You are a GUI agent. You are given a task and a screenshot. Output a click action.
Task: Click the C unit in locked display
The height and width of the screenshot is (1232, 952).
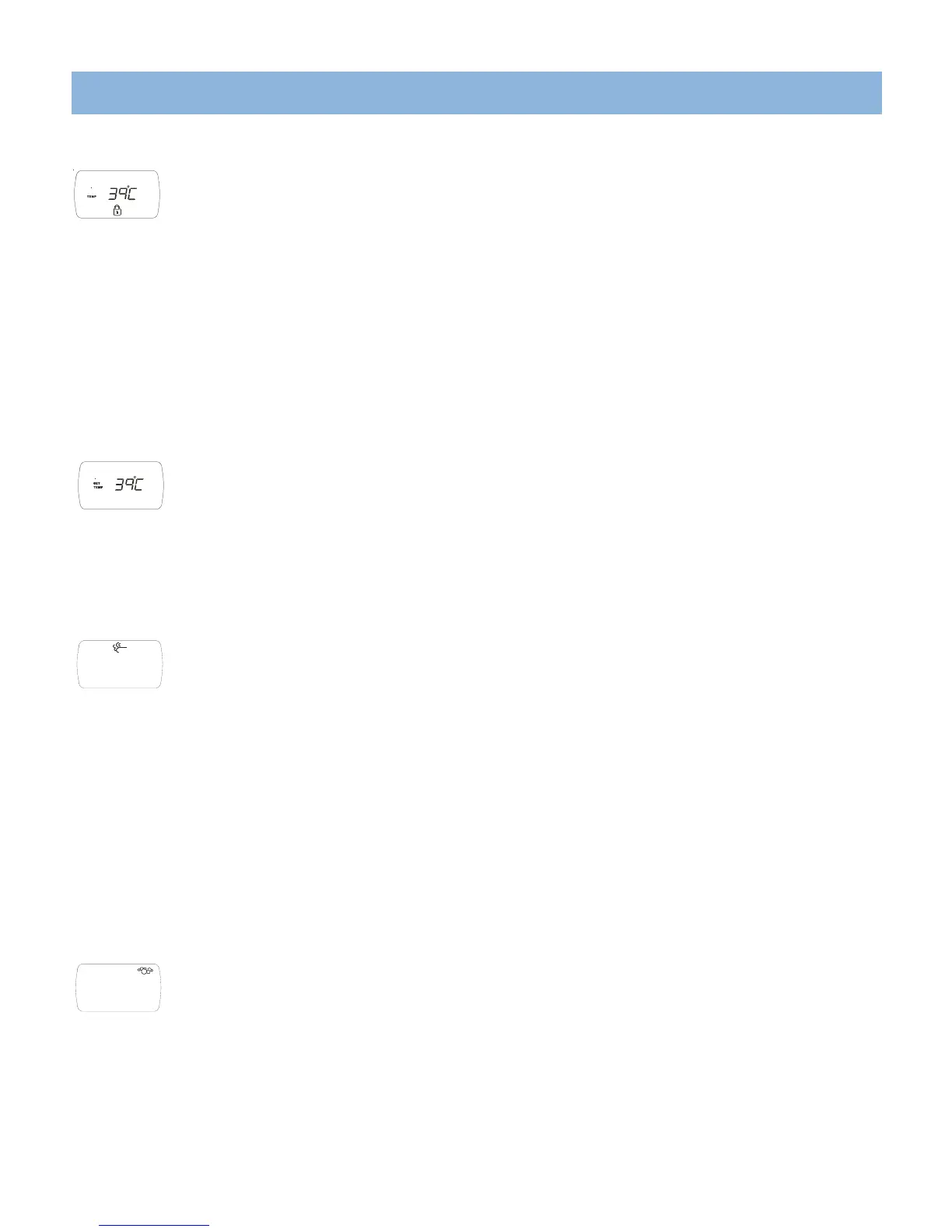[134, 193]
